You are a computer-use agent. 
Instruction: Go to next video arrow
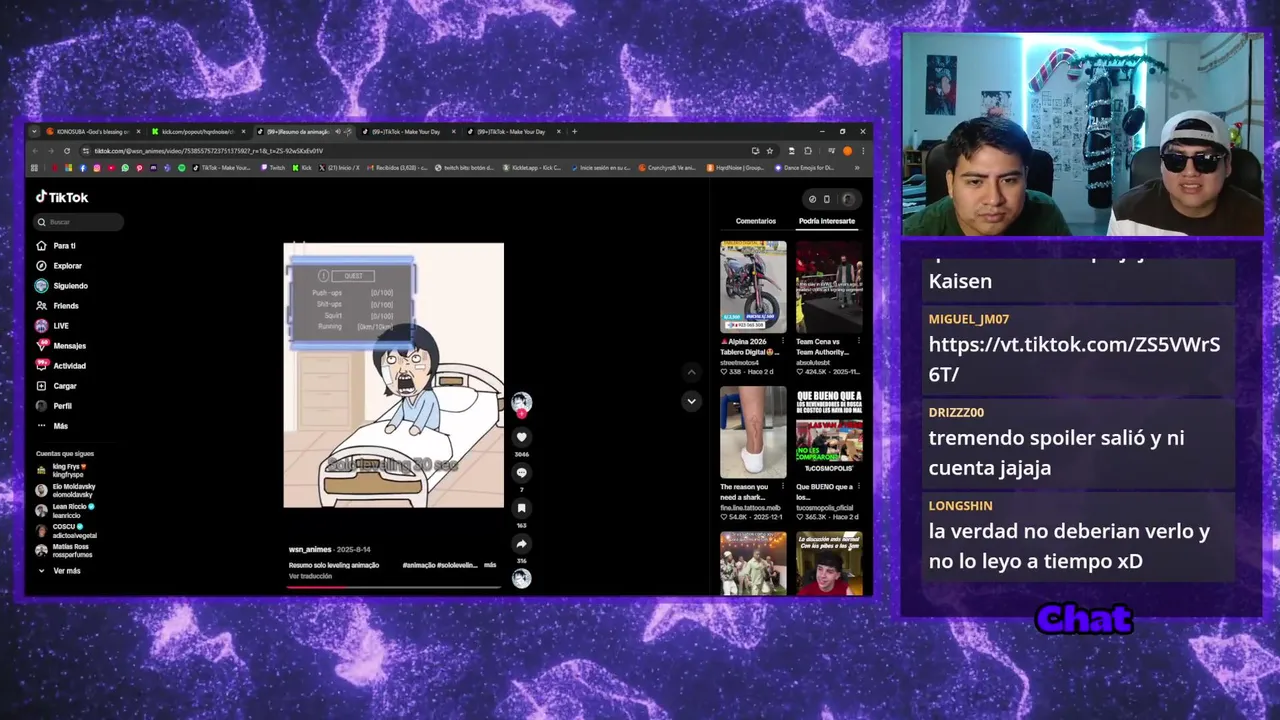[691, 401]
